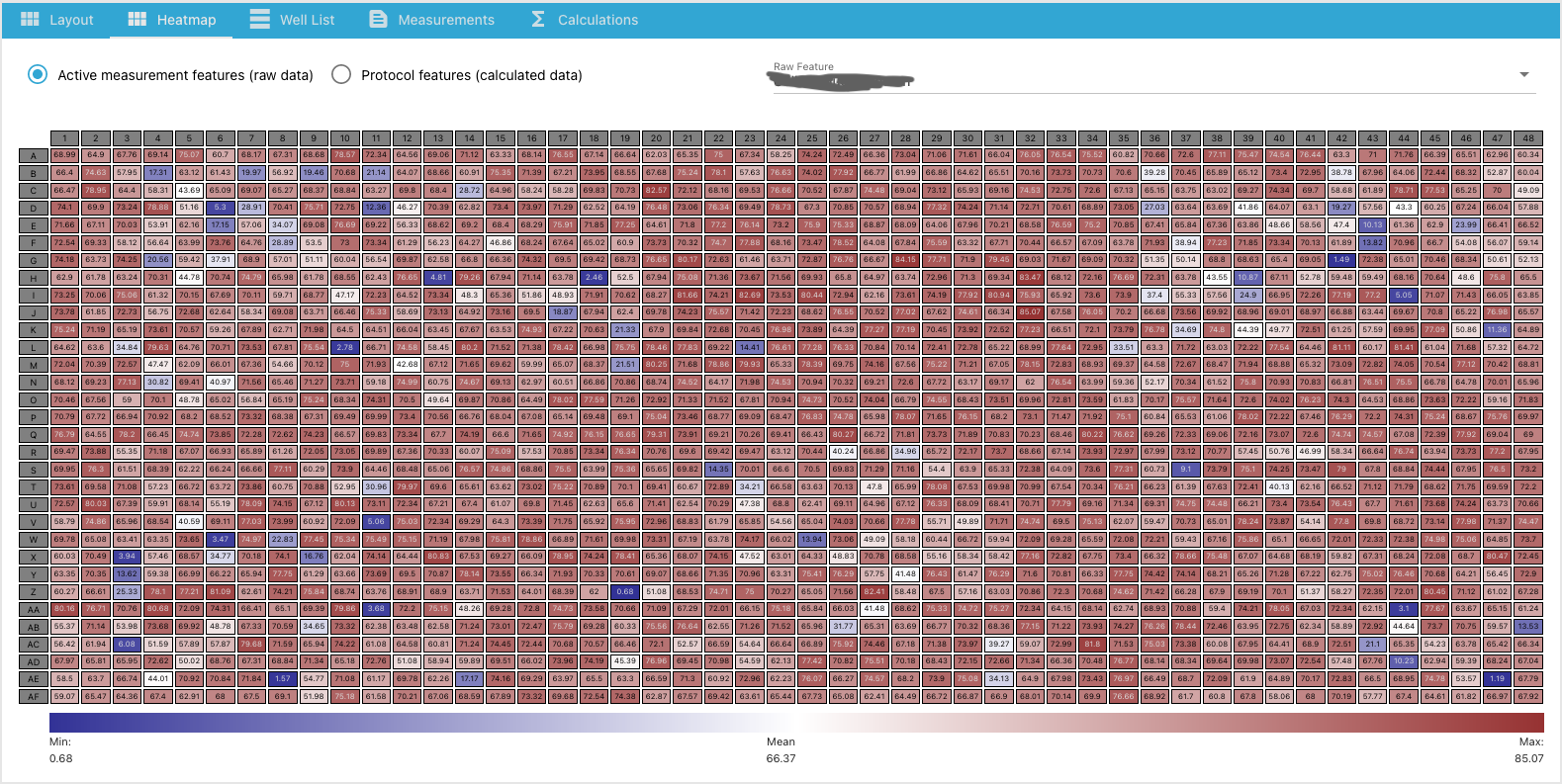This screenshot has width=1562, height=784.
Task: Click row header AF
Action: click(x=34, y=696)
